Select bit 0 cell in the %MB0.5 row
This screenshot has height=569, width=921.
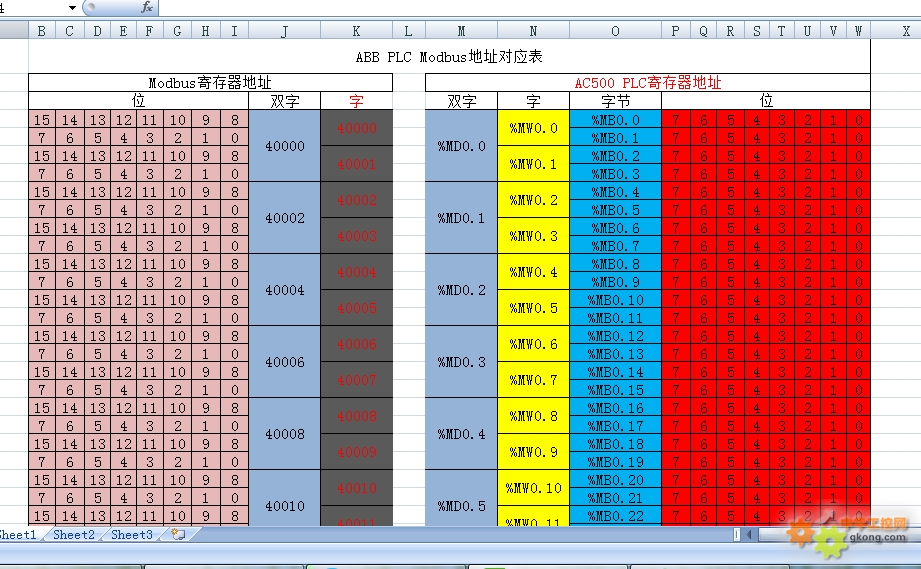859,210
